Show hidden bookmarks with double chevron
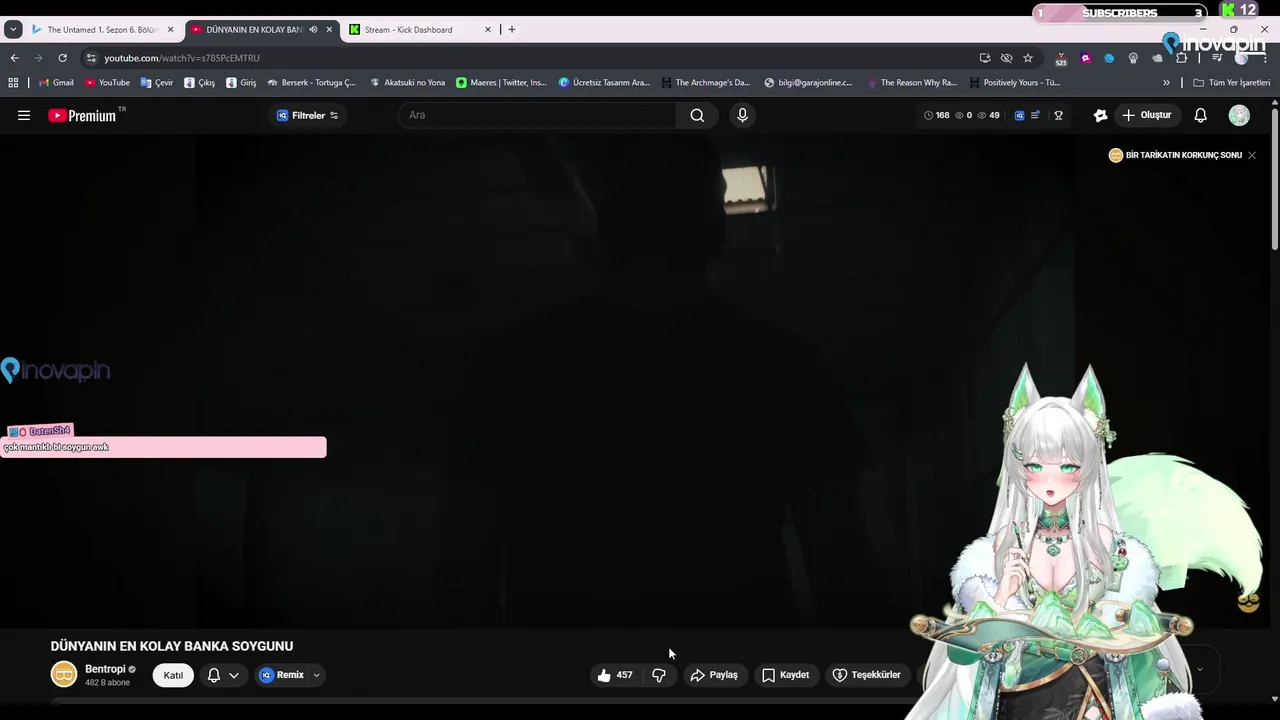 coord(1166,83)
